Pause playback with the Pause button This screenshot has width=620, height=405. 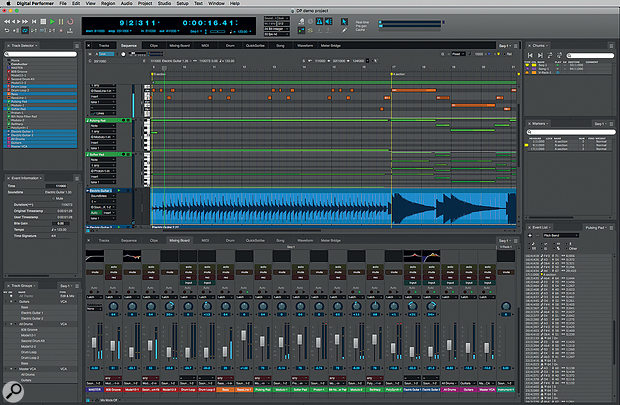tap(61, 21)
